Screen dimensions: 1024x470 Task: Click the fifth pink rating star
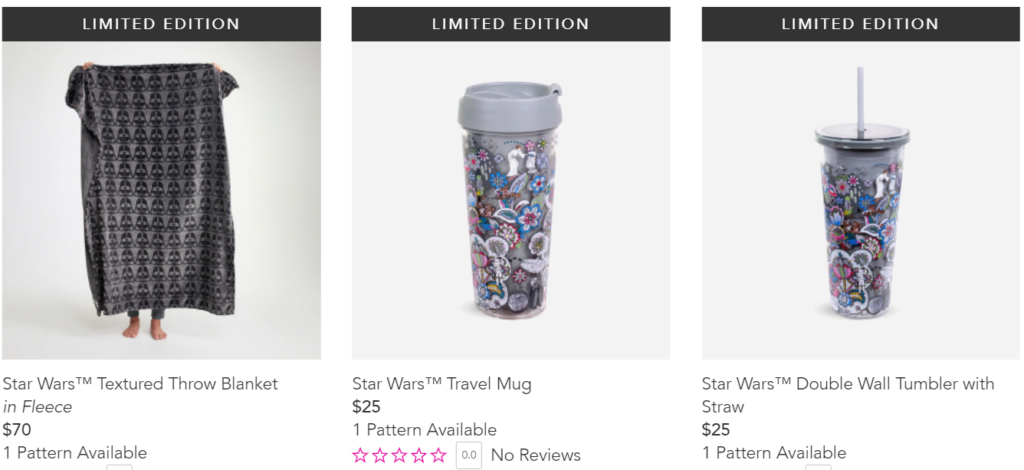(x=438, y=455)
